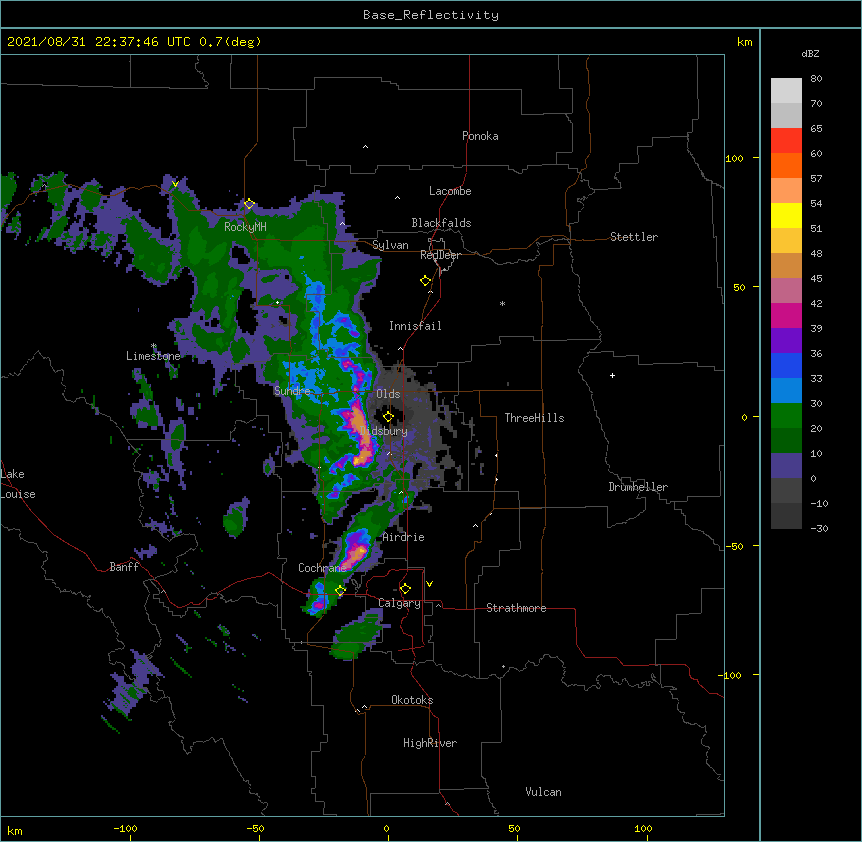The width and height of the screenshot is (862, 842).
Task: Click the 65 value on the dBZ scale
Action: pos(816,129)
